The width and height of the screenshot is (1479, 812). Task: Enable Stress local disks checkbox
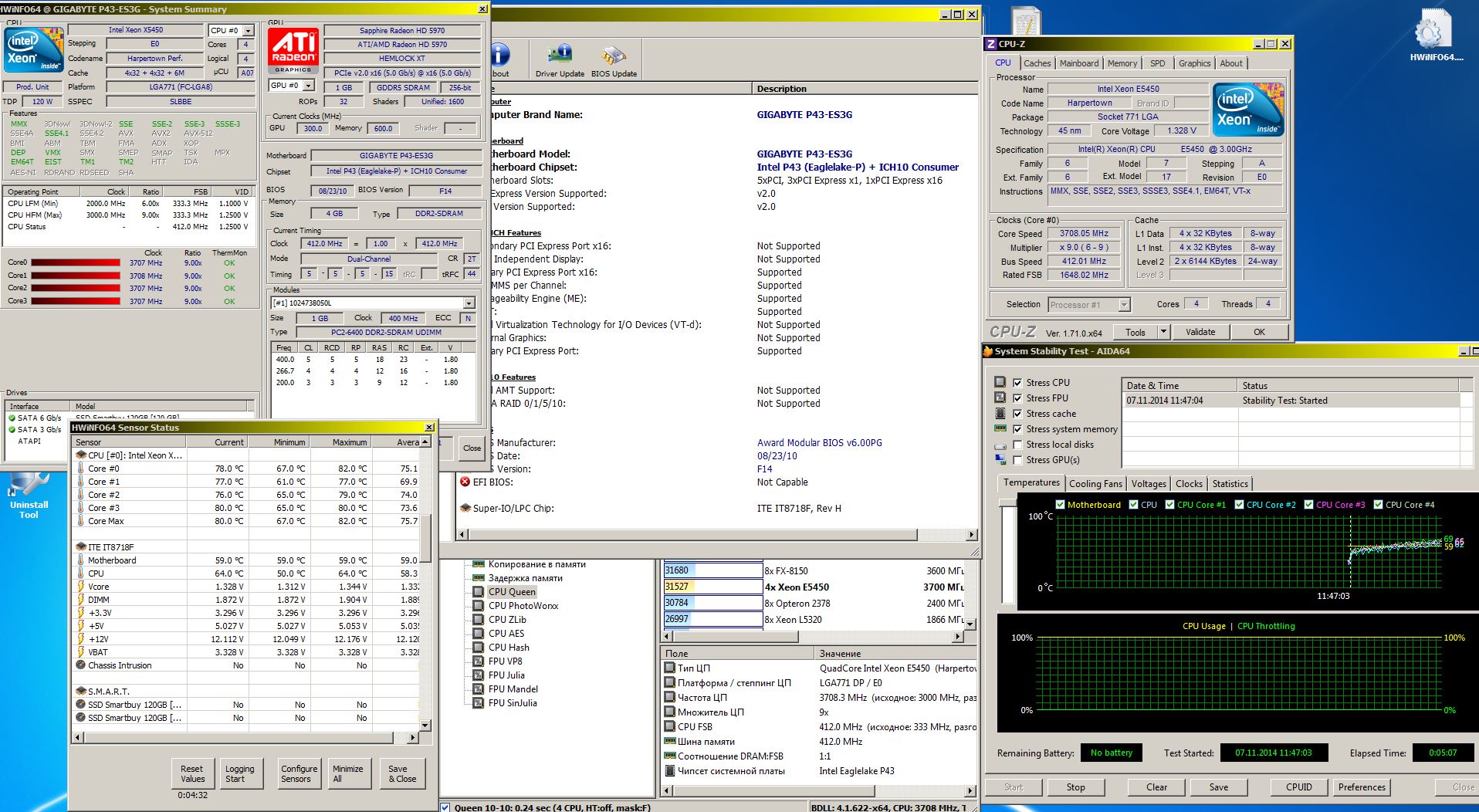coord(1017,445)
